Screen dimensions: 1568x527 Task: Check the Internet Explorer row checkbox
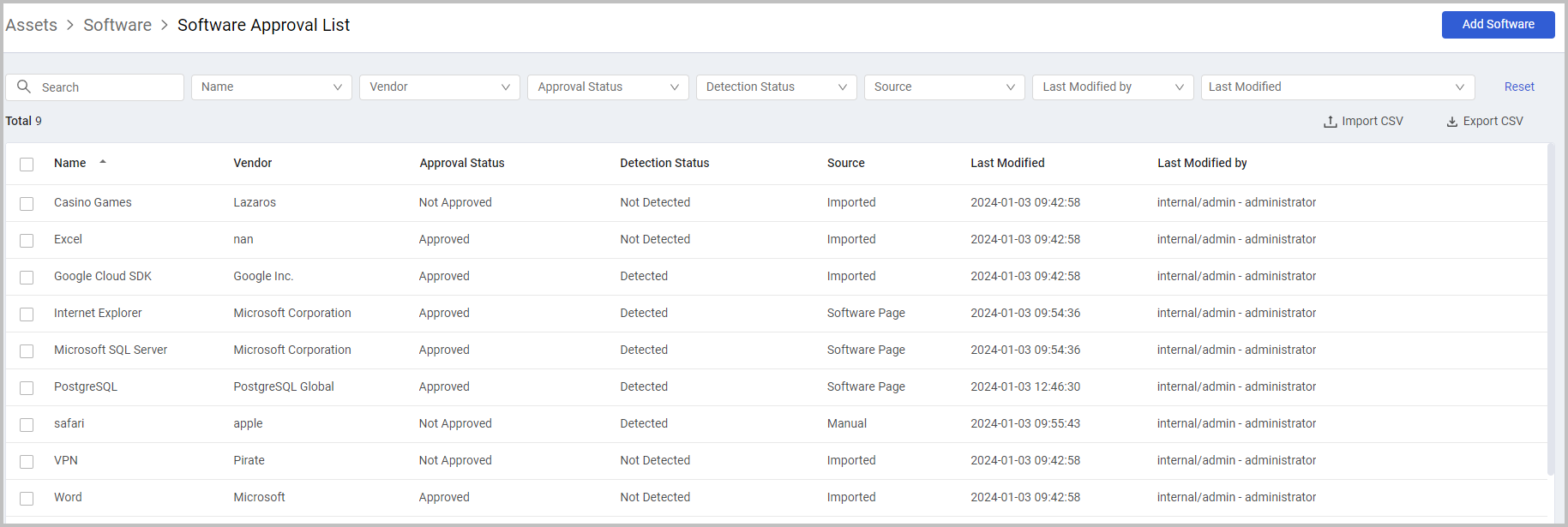(27, 314)
